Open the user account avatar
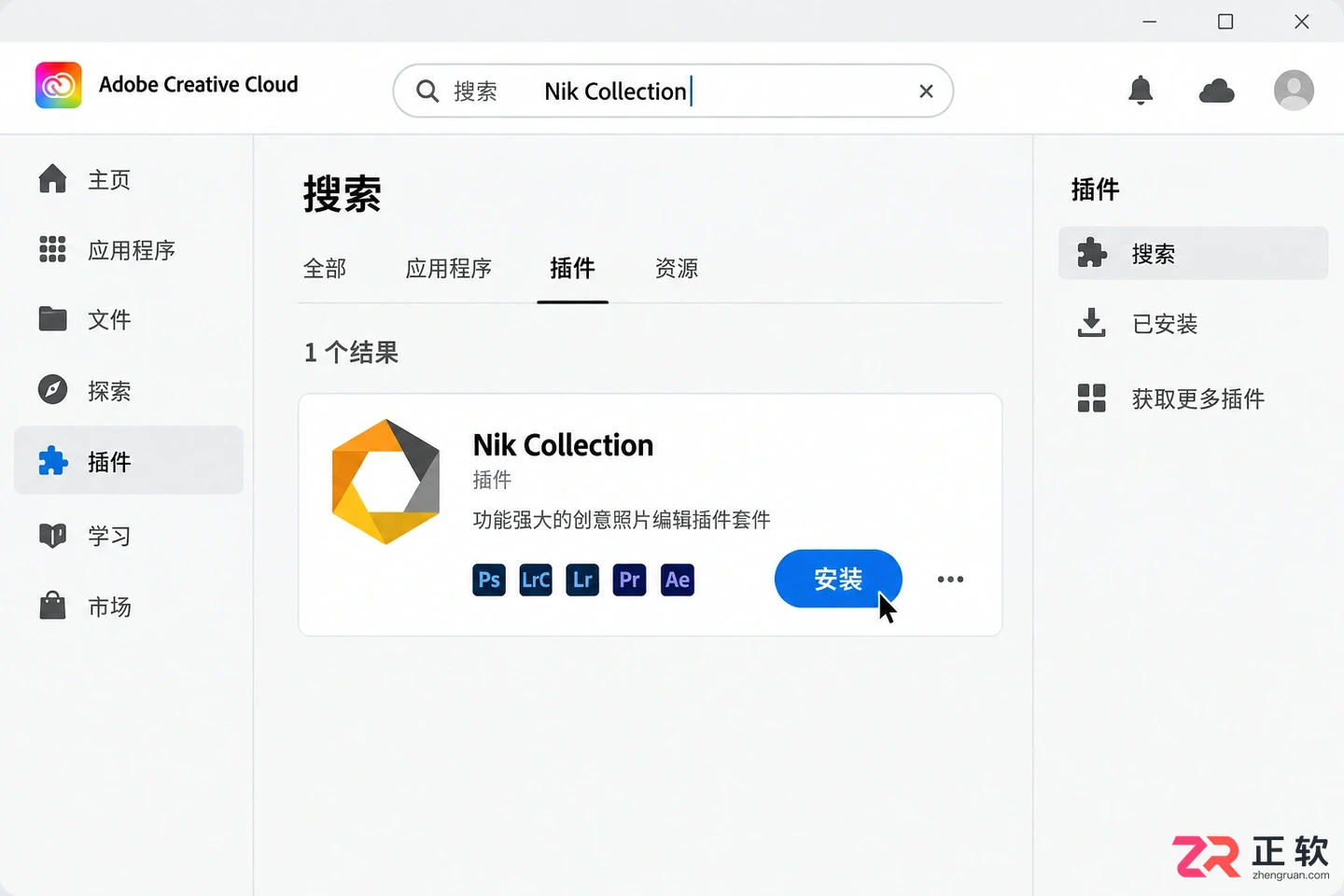 pyautogui.click(x=1294, y=91)
